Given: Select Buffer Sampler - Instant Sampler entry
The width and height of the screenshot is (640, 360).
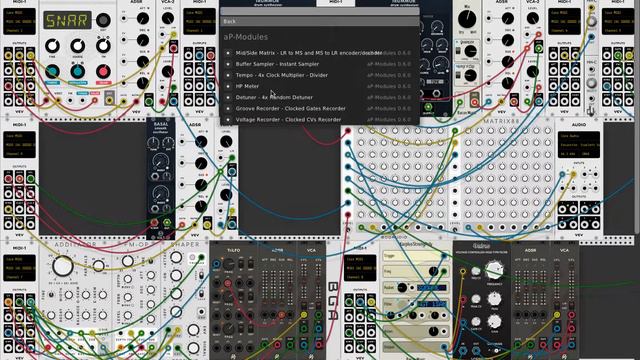Looking at the screenshot, I should (x=319, y=64).
